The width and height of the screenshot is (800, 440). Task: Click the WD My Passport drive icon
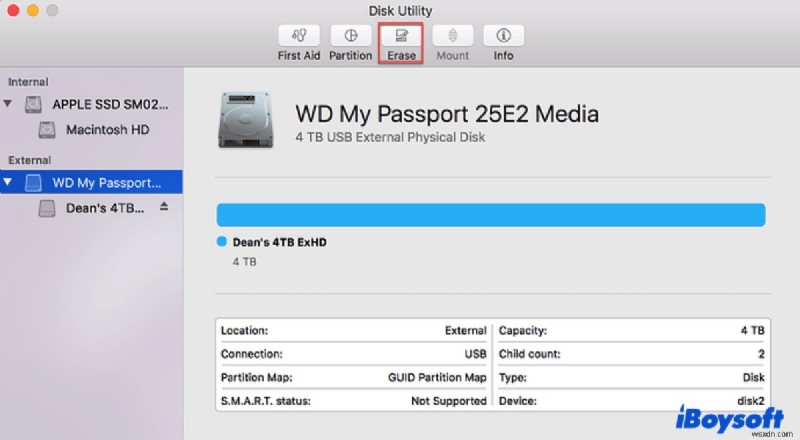(x=34, y=182)
